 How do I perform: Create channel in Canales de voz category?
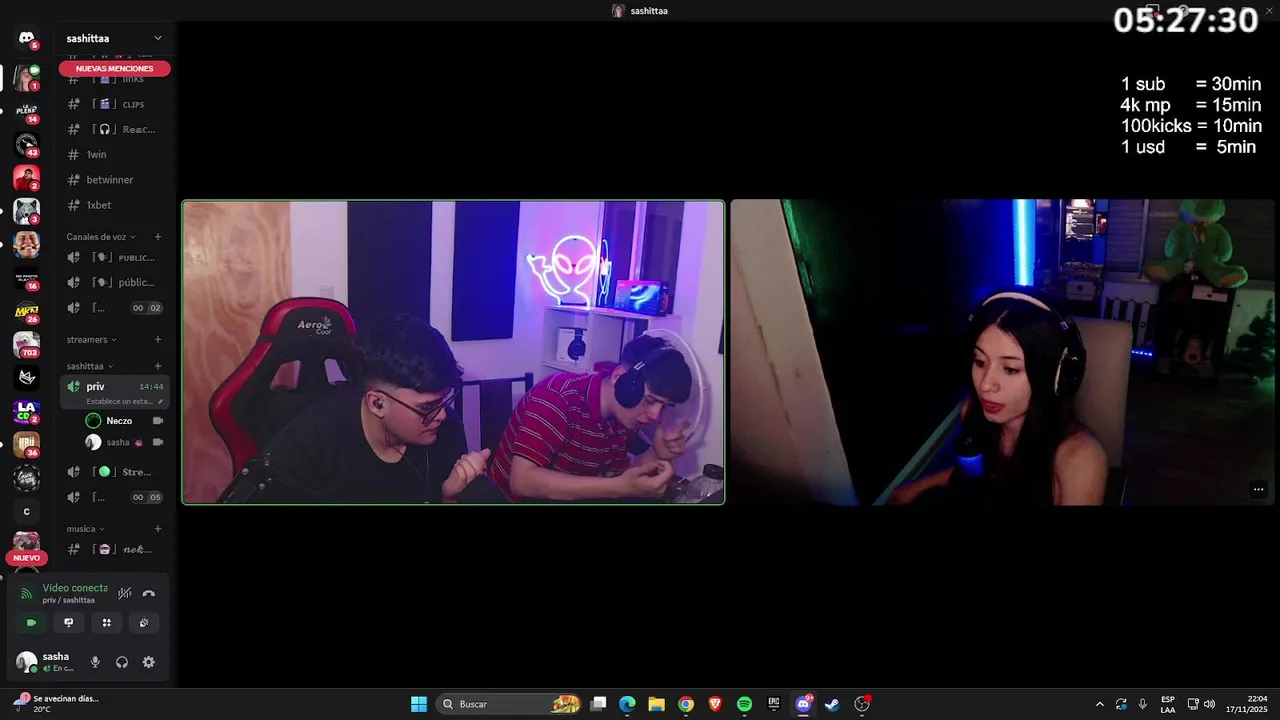[x=158, y=237]
